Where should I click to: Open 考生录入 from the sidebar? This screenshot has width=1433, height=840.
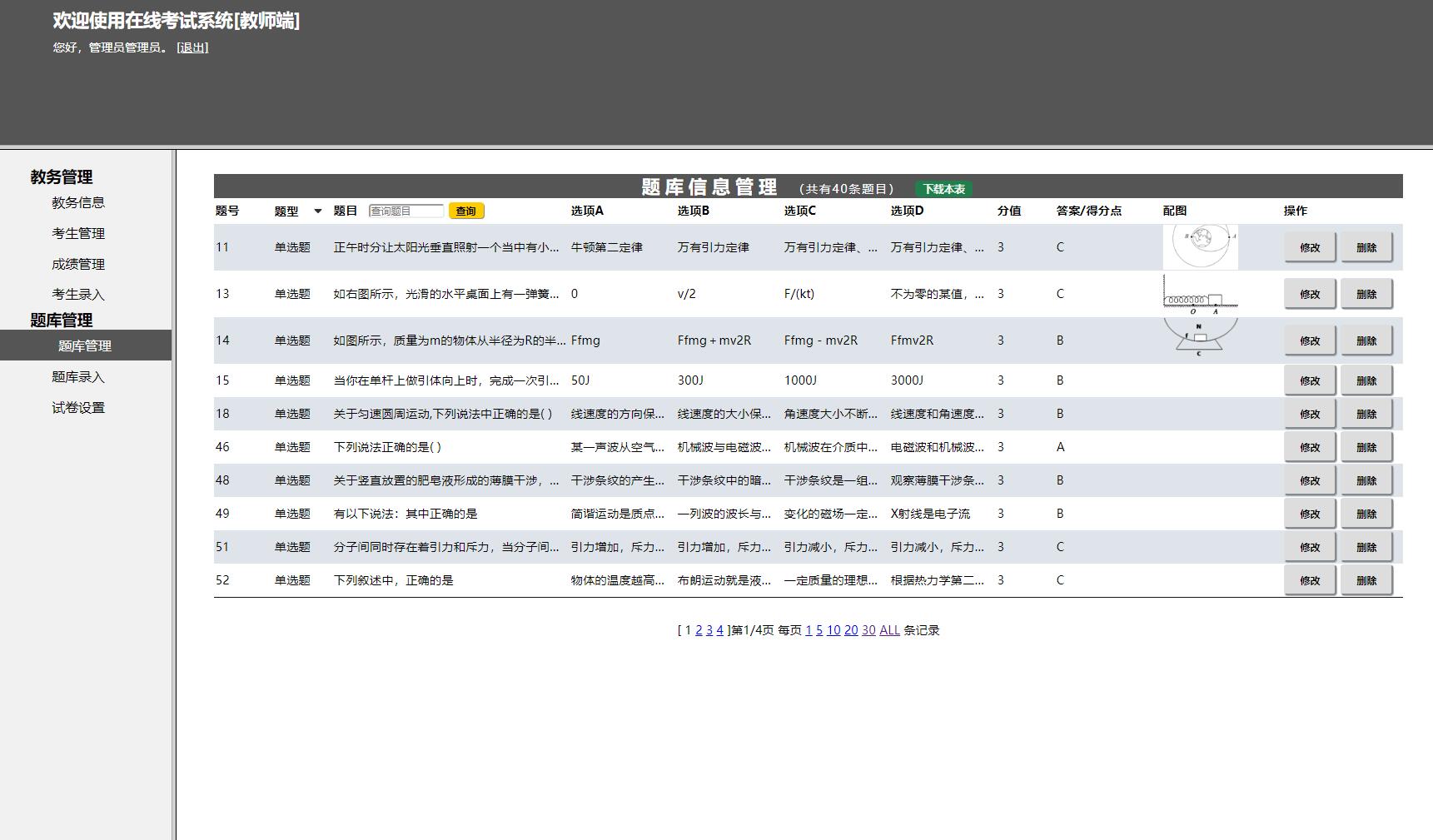point(78,293)
